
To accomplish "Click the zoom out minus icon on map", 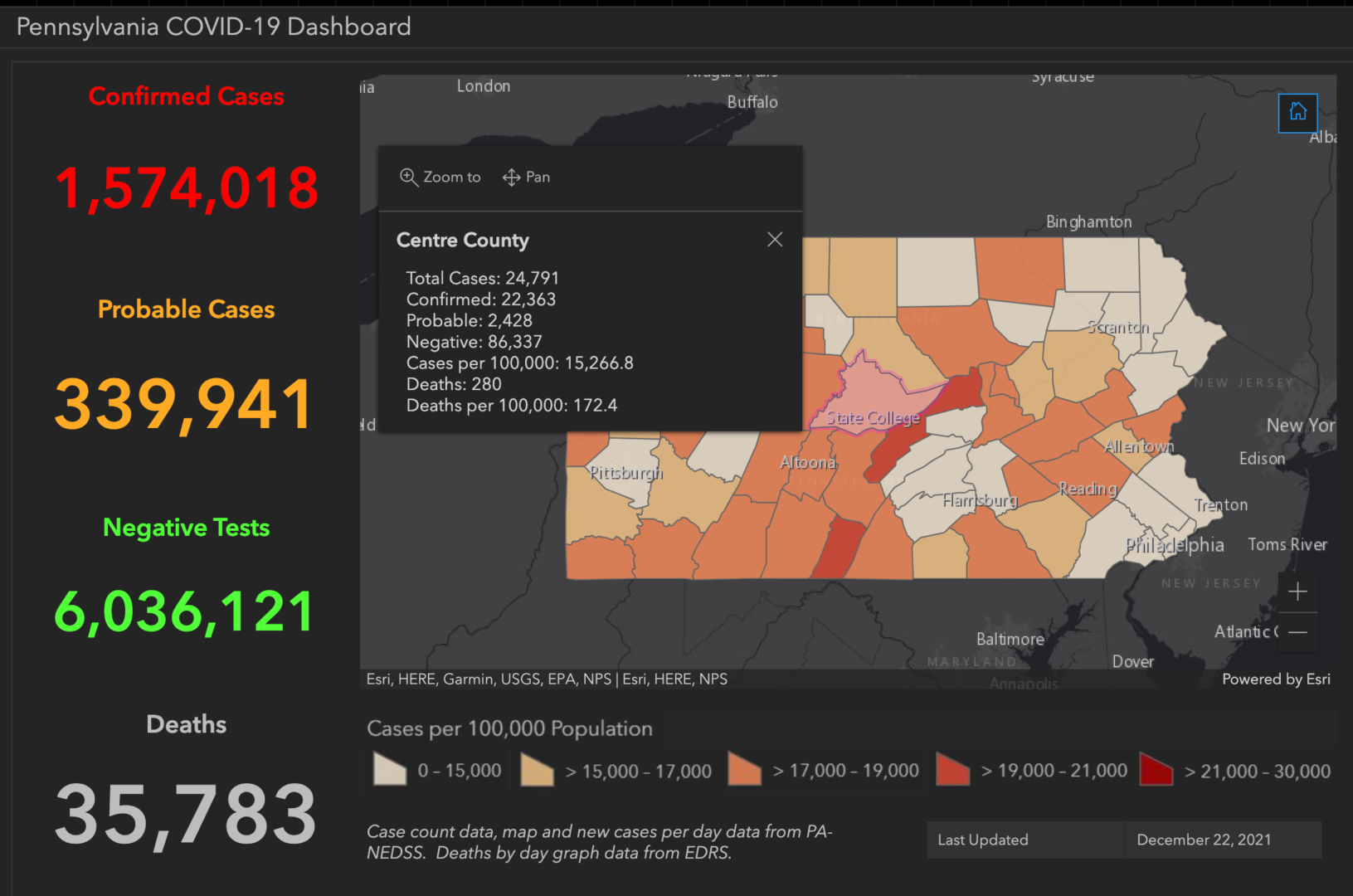I will click(x=1297, y=632).
